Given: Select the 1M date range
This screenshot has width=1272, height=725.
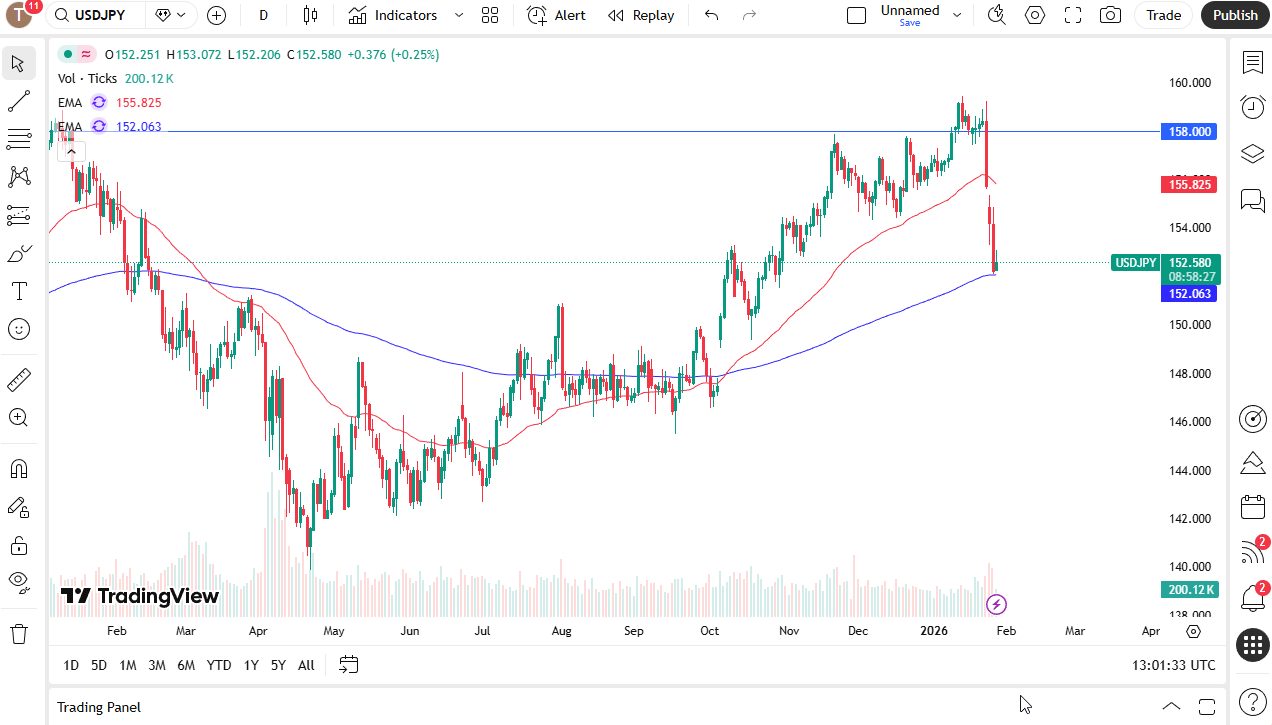Looking at the screenshot, I should [x=128, y=665].
